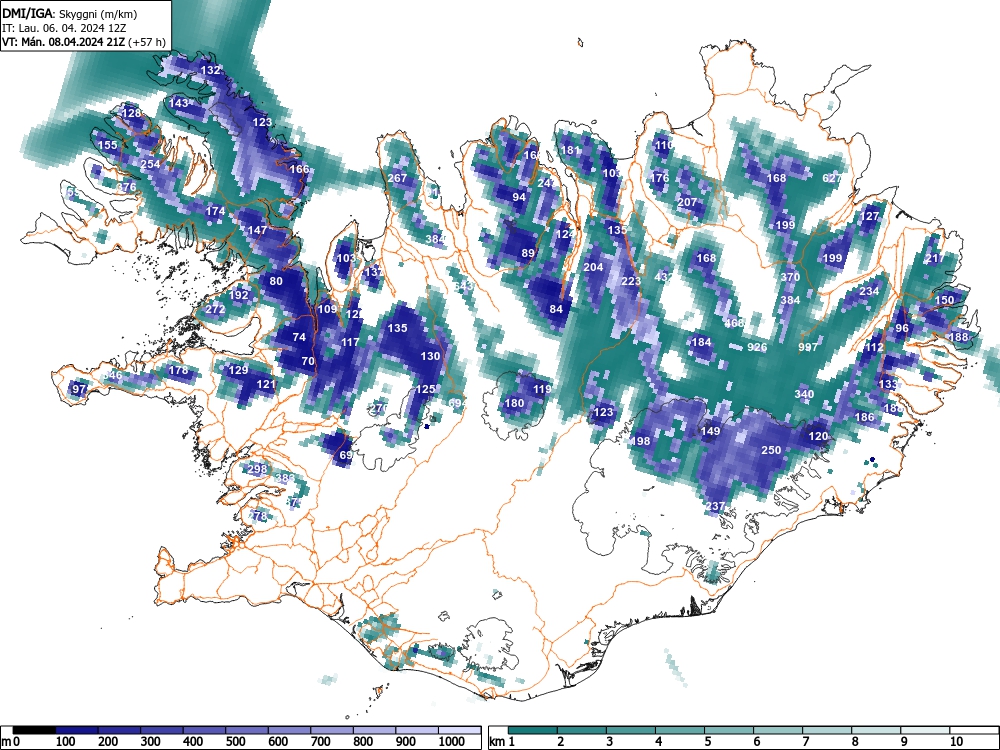1000x750 pixels.
Task: Click the map value 997
Action: pyautogui.click(x=808, y=347)
